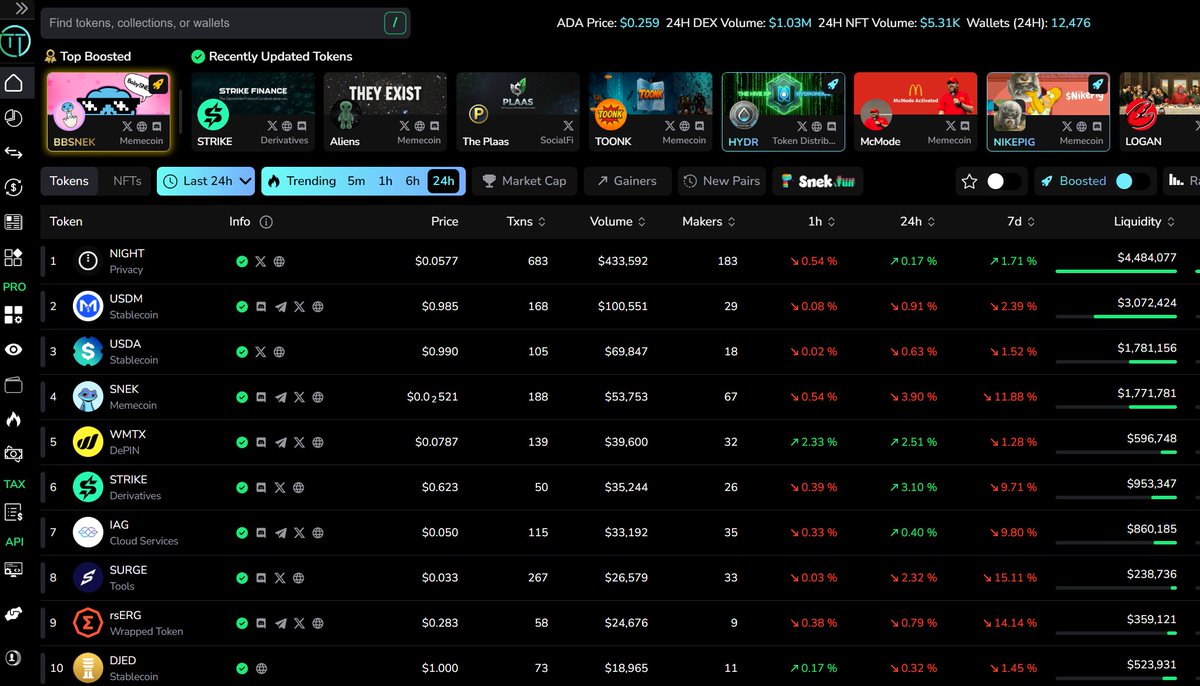Click the slash shortcut badge in search
This screenshot has height=686, width=1200.
click(395, 22)
